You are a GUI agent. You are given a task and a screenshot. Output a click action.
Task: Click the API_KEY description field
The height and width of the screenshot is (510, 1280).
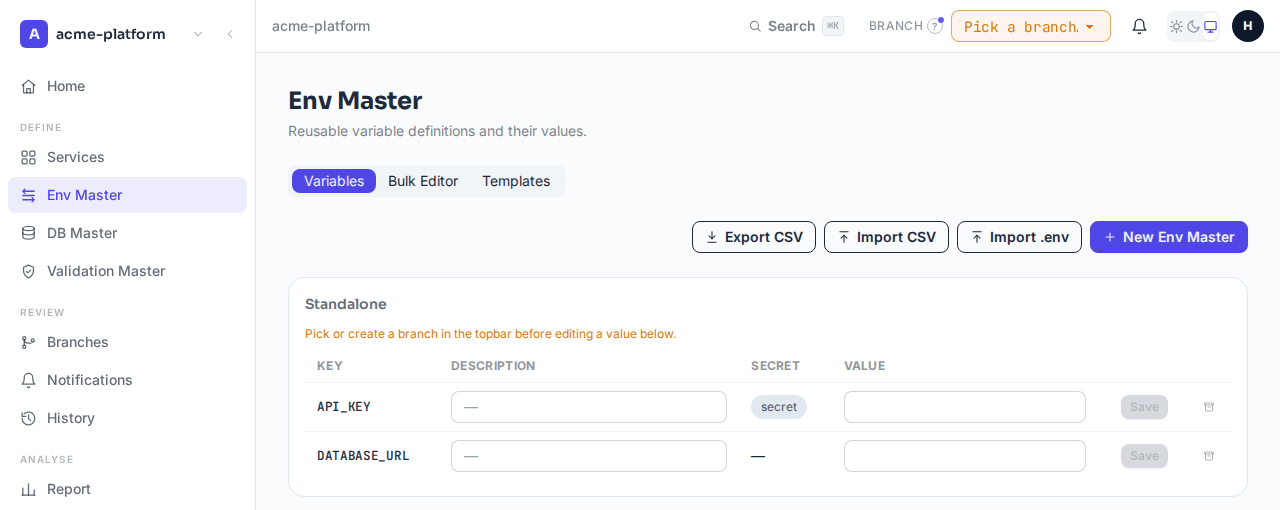[589, 407]
